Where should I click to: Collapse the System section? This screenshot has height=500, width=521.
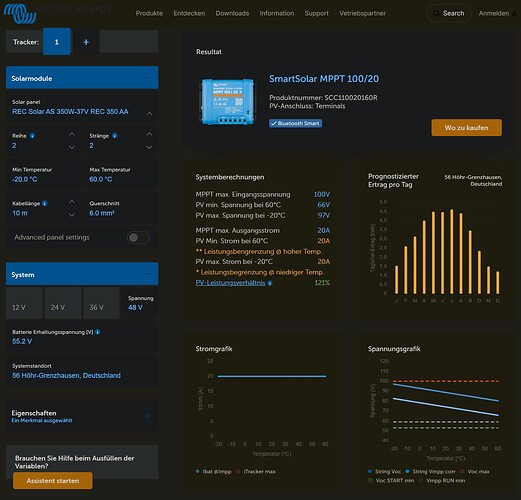(147, 274)
